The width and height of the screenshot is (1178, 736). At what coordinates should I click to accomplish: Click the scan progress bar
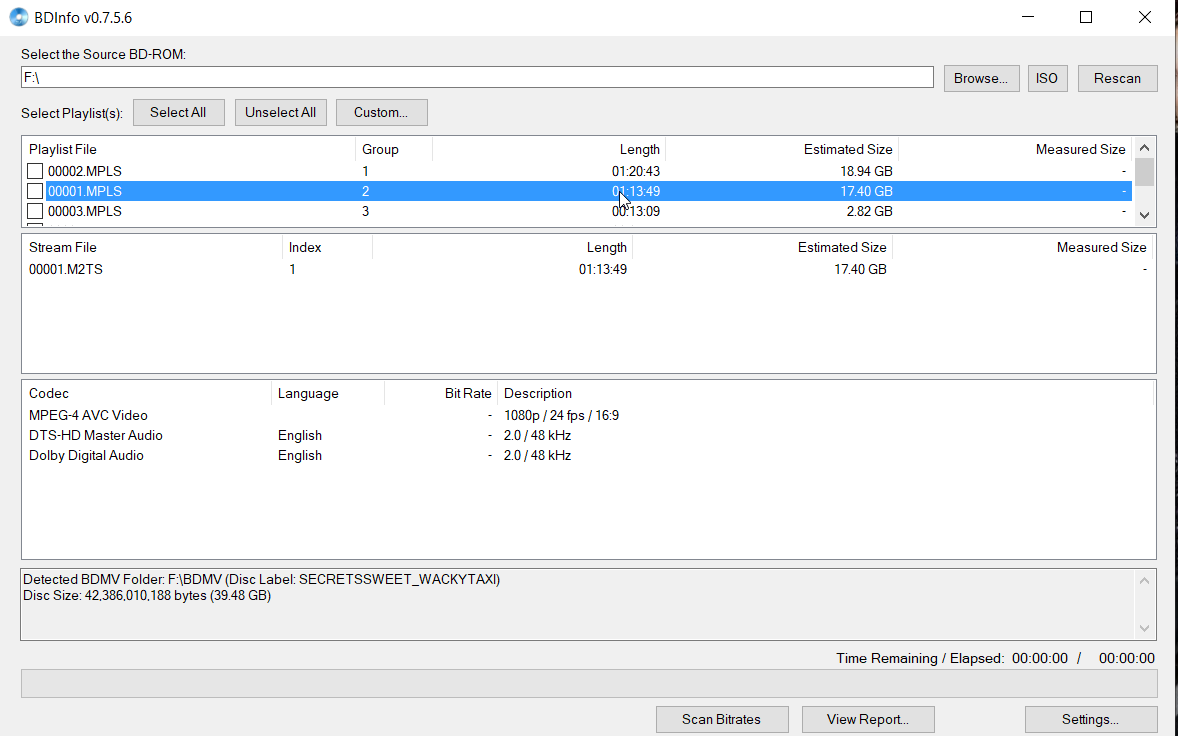click(589, 683)
